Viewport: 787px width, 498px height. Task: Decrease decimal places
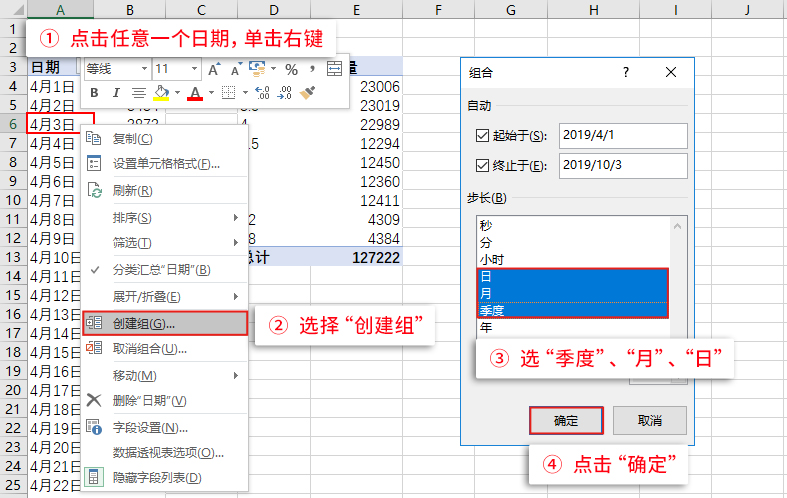click(285, 93)
